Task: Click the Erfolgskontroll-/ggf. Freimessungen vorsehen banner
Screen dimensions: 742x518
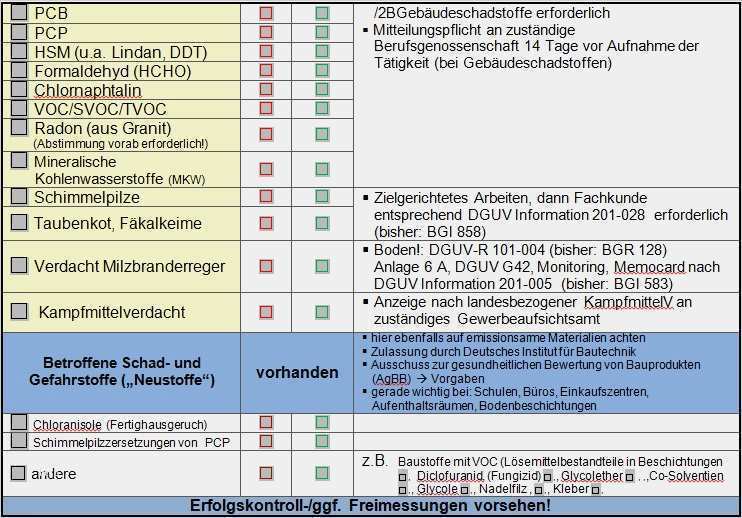Action: click(x=371, y=506)
